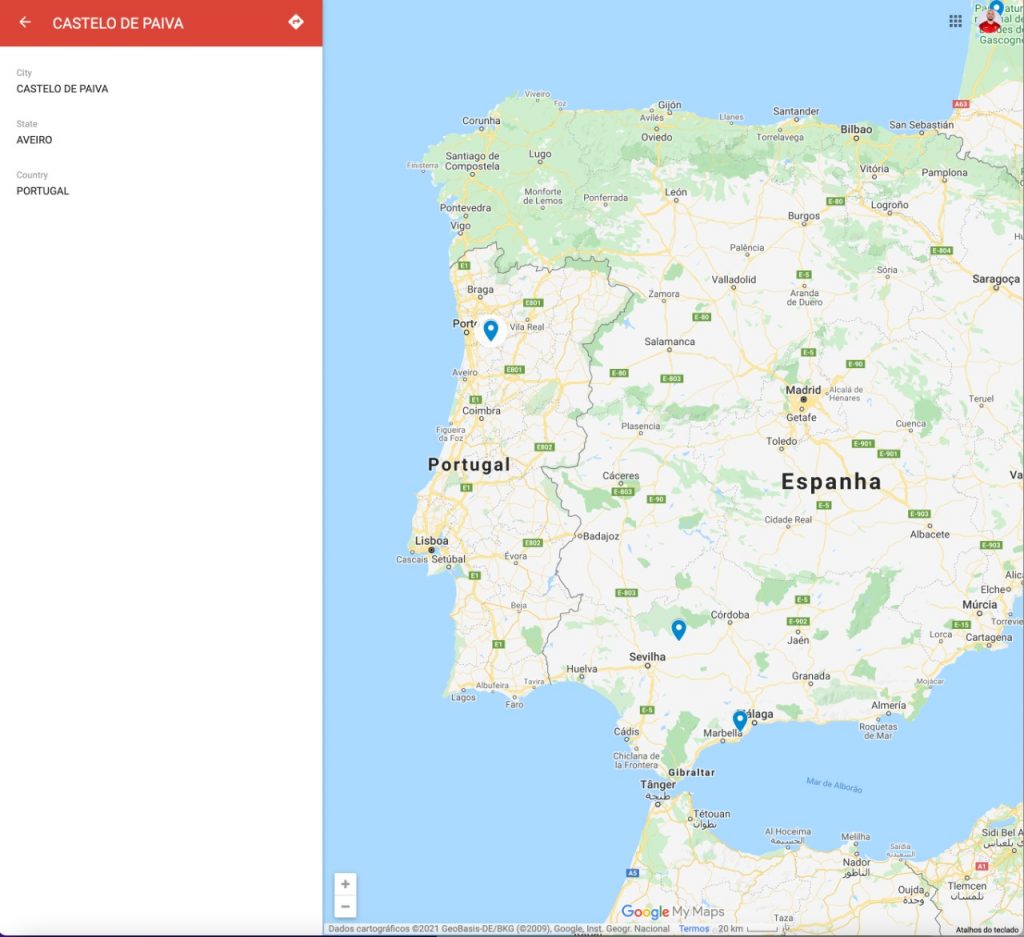Click the Madrid city label on the map

pos(803,390)
